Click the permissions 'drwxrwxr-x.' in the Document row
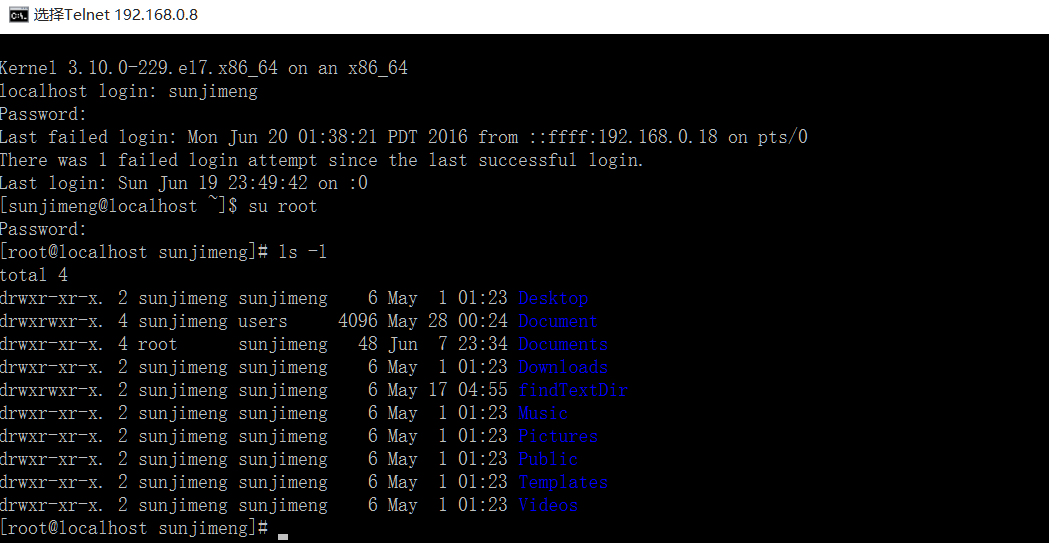This screenshot has height=543, width=1049. point(52,321)
